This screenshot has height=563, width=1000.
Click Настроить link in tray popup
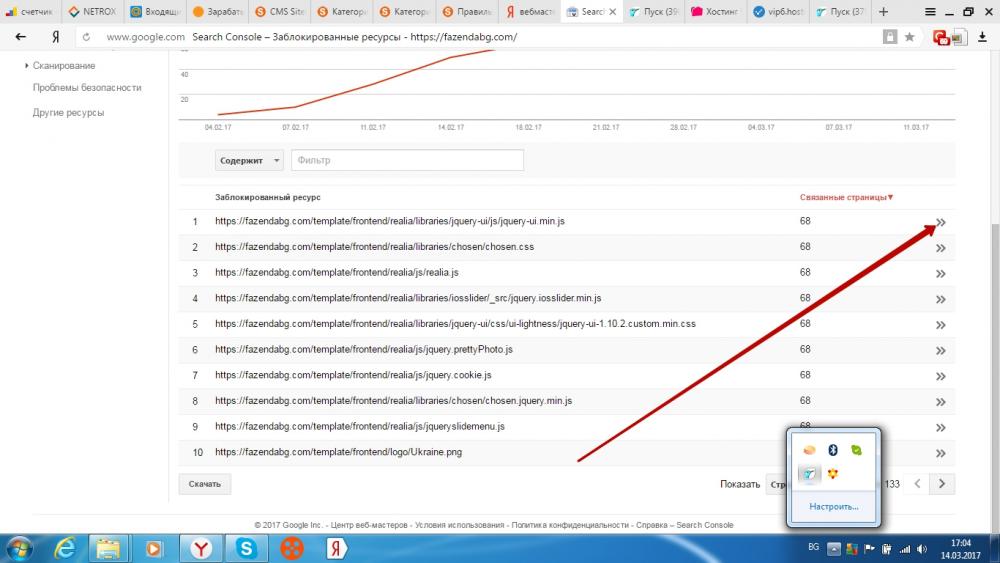click(x=834, y=507)
